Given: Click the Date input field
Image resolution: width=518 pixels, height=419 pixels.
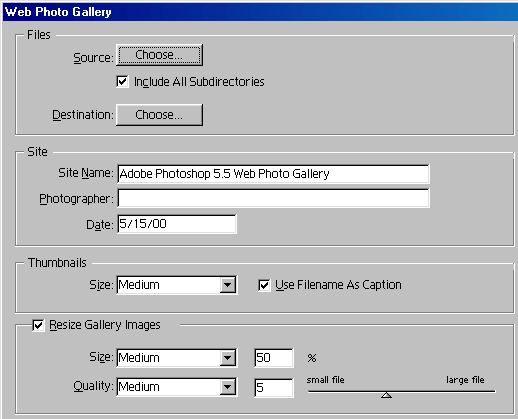Looking at the screenshot, I should (177, 224).
